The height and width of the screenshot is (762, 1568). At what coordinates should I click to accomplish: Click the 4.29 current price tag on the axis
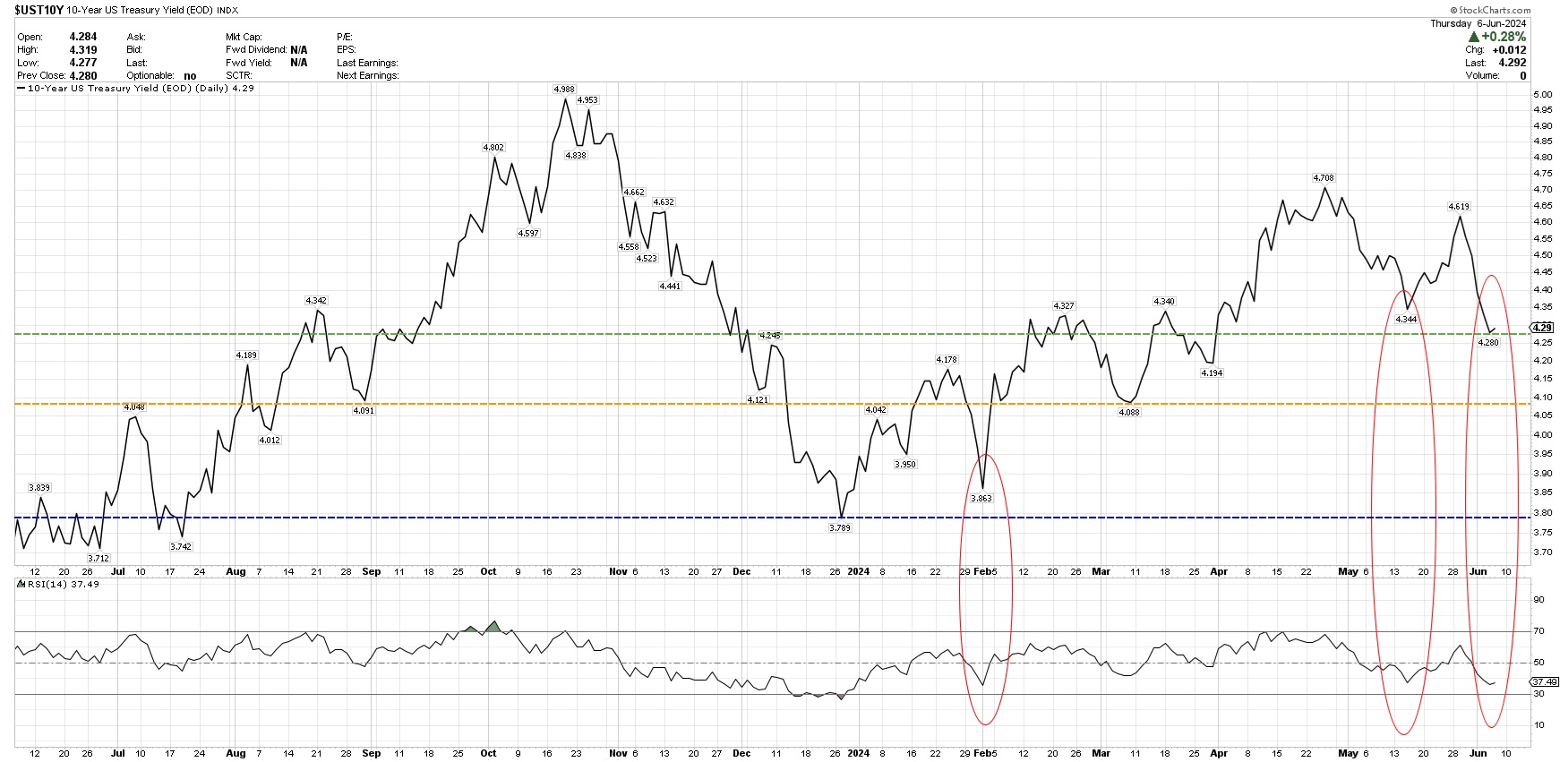pos(1543,328)
